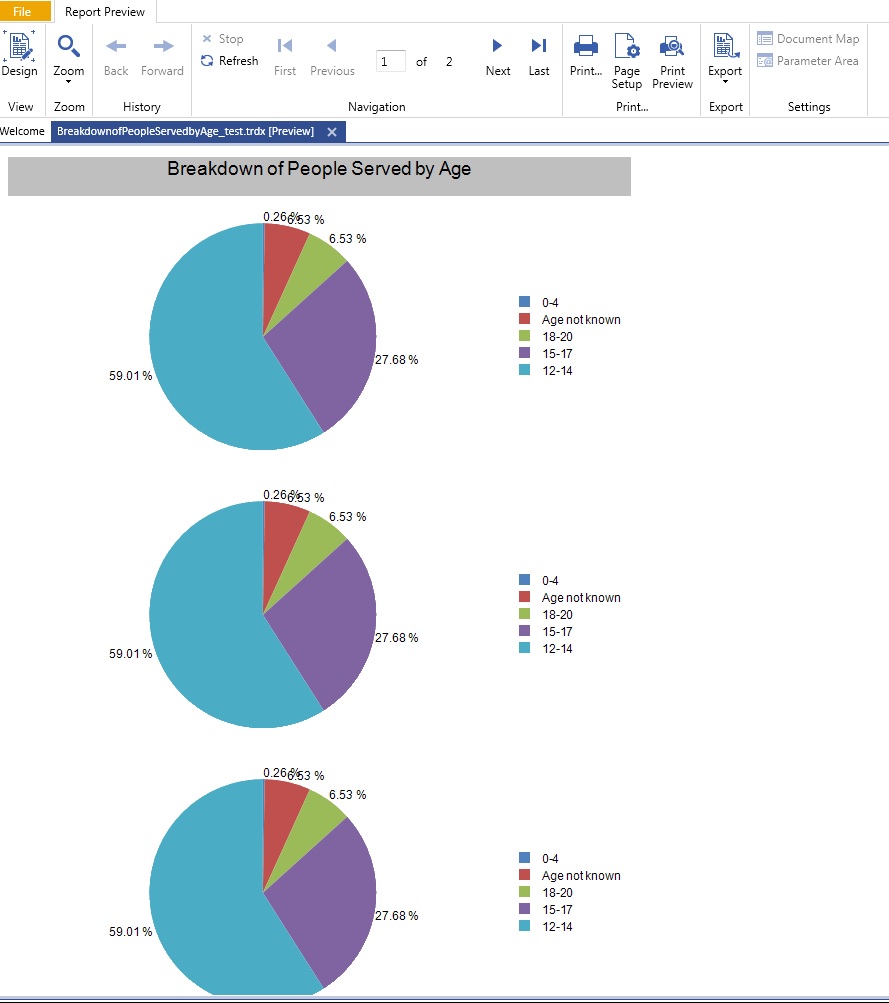
Task: Open the Zoom magnifier tool
Action: (x=68, y=47)
